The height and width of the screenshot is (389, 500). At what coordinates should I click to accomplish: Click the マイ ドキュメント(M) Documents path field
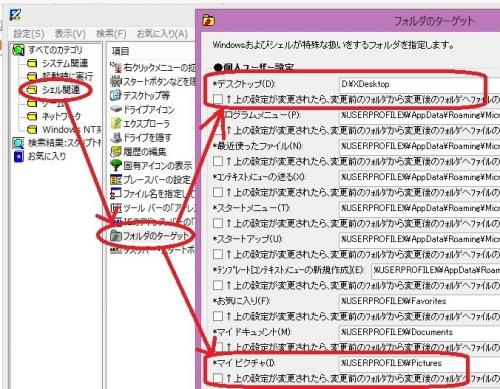(x=419, y=332)
